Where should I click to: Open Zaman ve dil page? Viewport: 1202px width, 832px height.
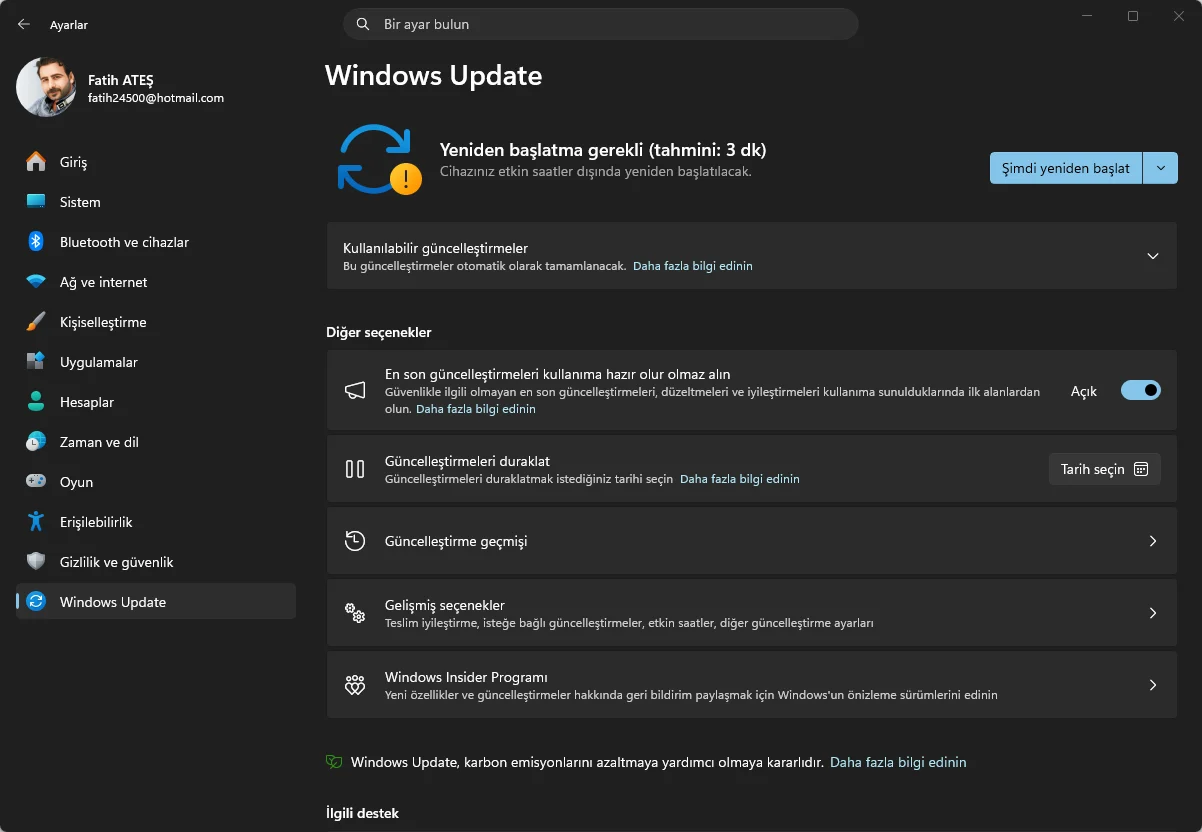point(156,442)
